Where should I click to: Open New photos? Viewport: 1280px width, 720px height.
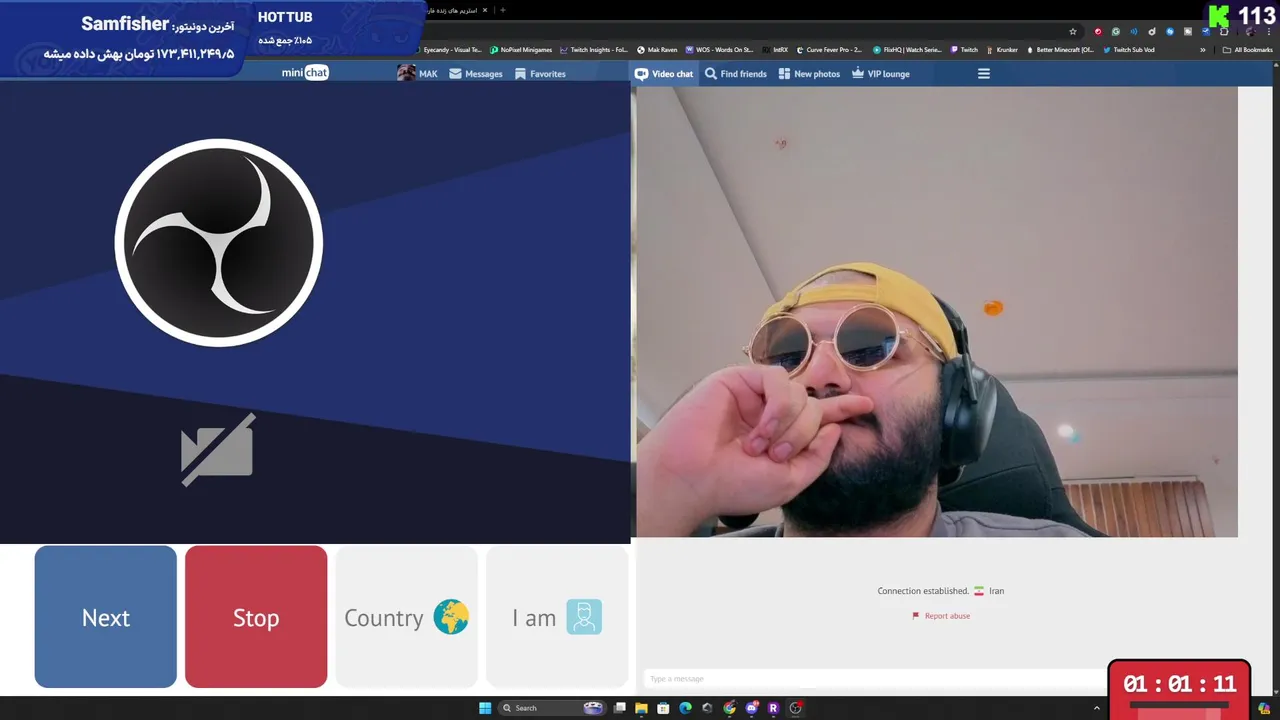(809, 73)
